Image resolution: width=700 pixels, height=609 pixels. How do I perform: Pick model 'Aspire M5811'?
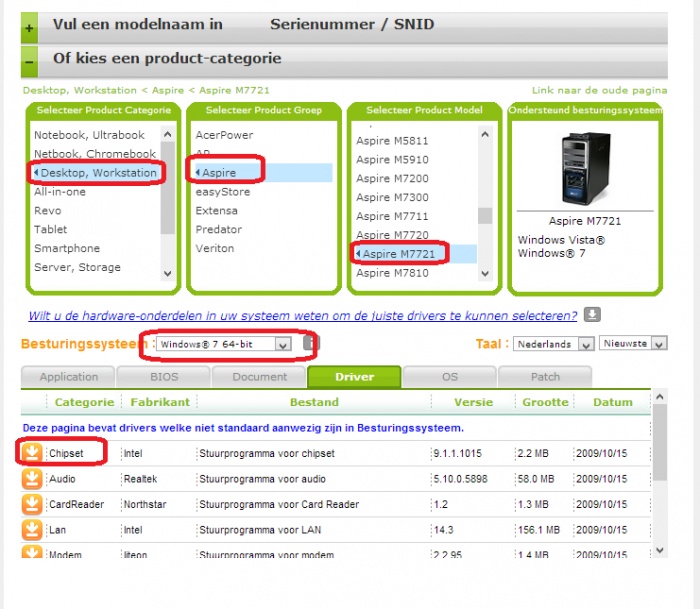tap(392, 141)
